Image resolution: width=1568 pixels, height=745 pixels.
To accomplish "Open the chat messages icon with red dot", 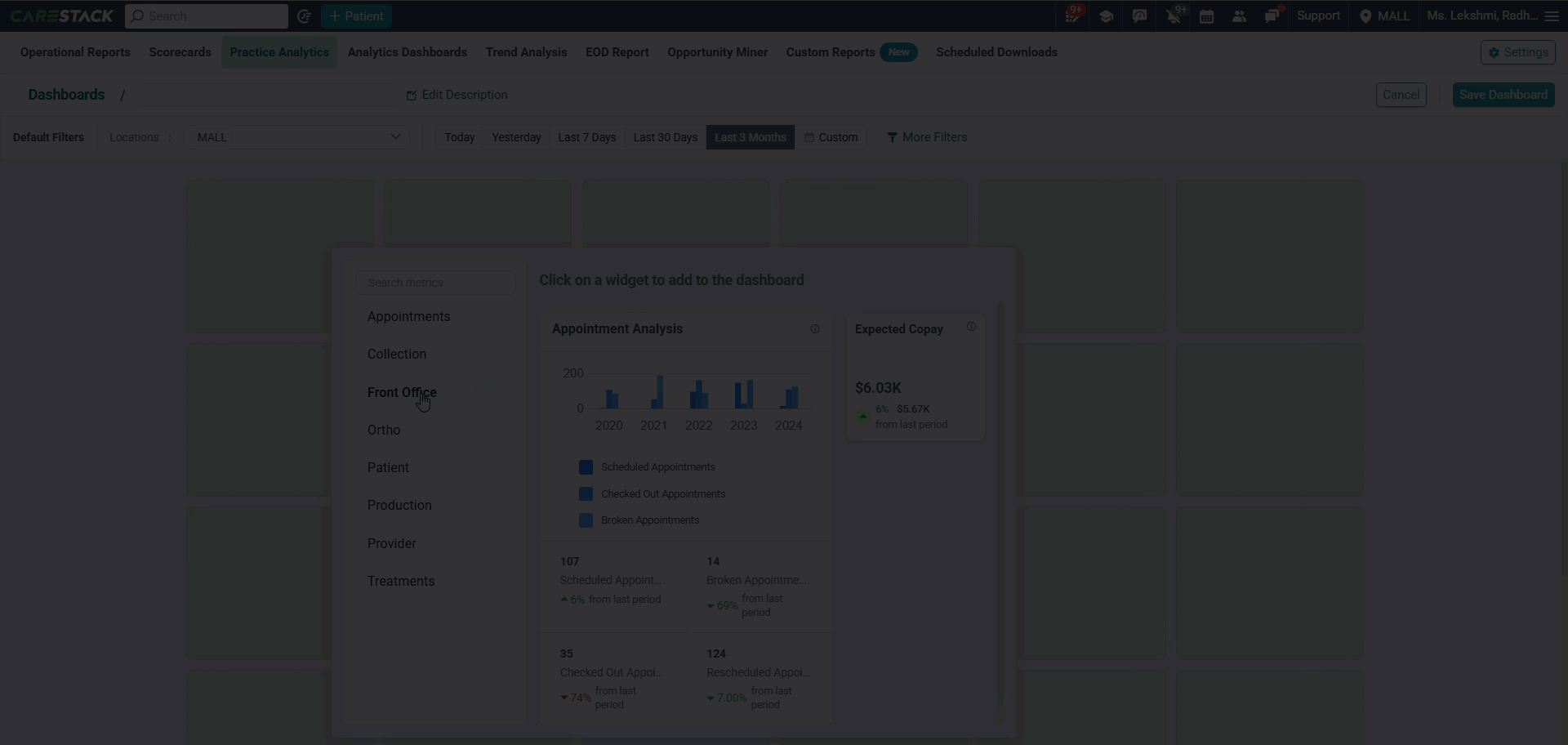I will 1272,16.
